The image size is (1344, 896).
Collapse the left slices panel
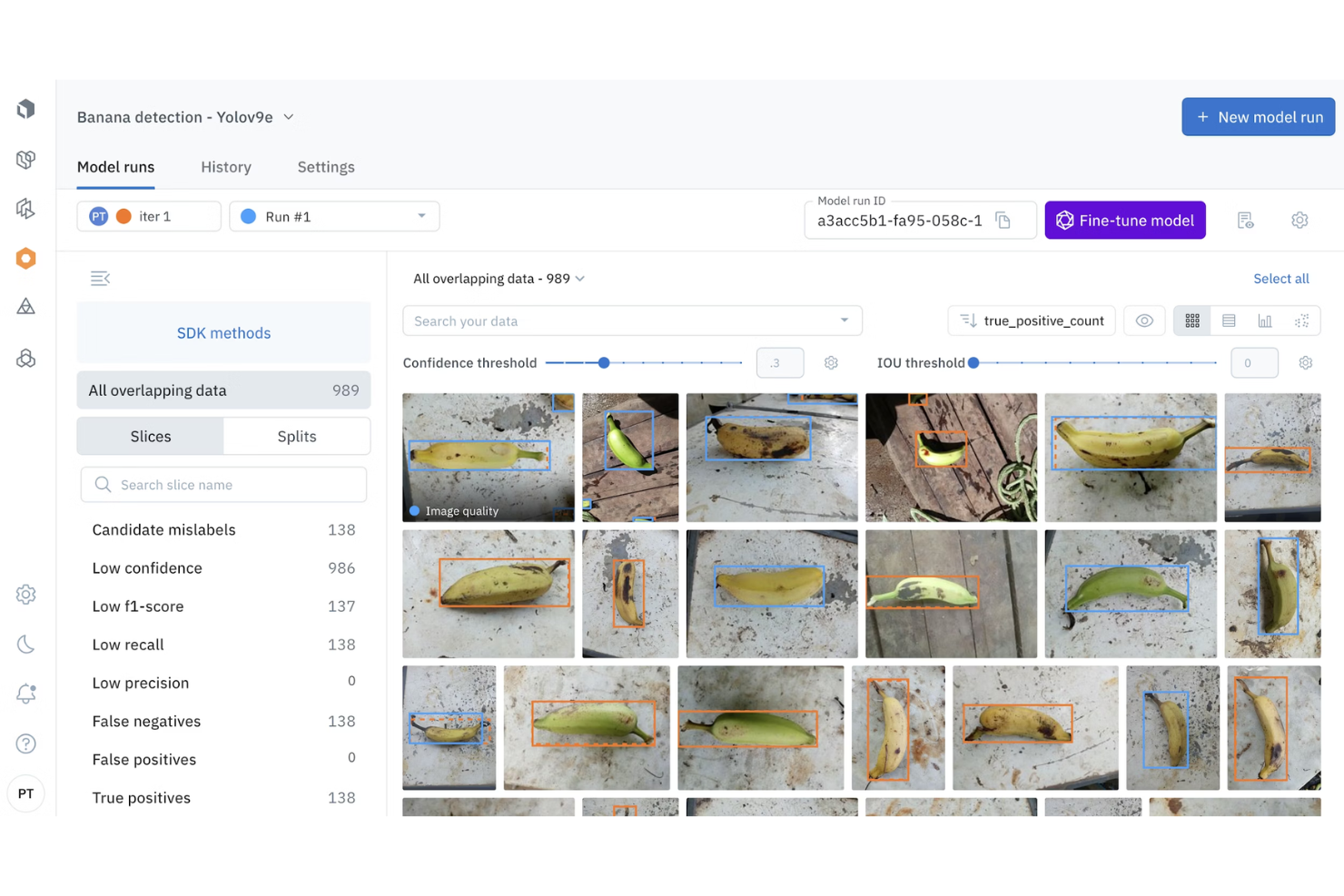coord(100,278)
